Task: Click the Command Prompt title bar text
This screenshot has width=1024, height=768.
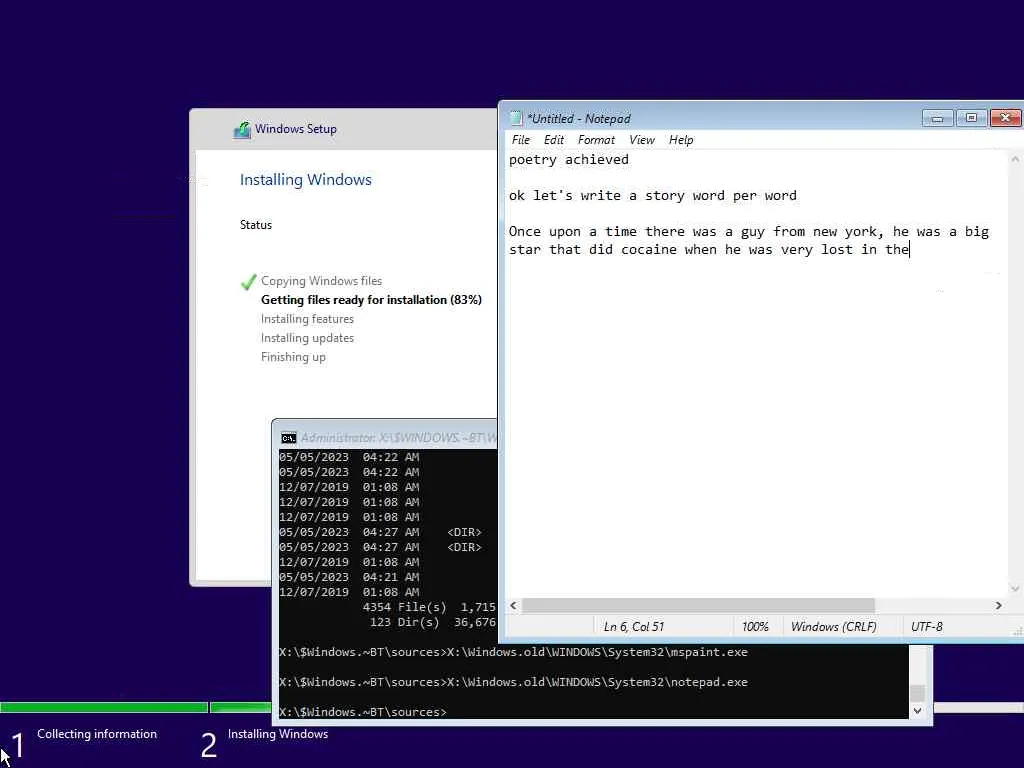Action: (x=398, y=438)
